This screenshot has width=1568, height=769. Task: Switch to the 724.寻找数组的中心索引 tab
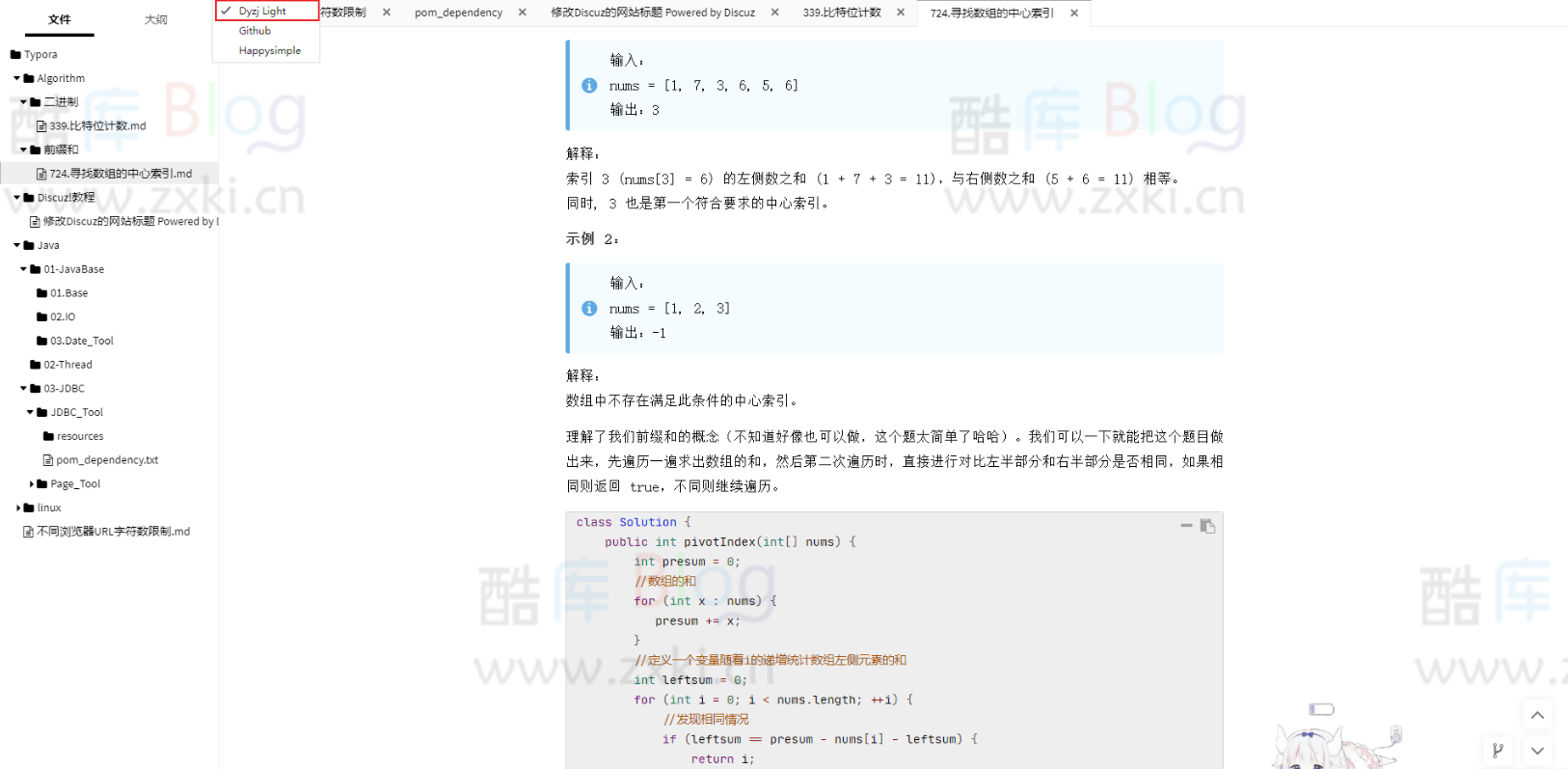(x=991, y=13)
